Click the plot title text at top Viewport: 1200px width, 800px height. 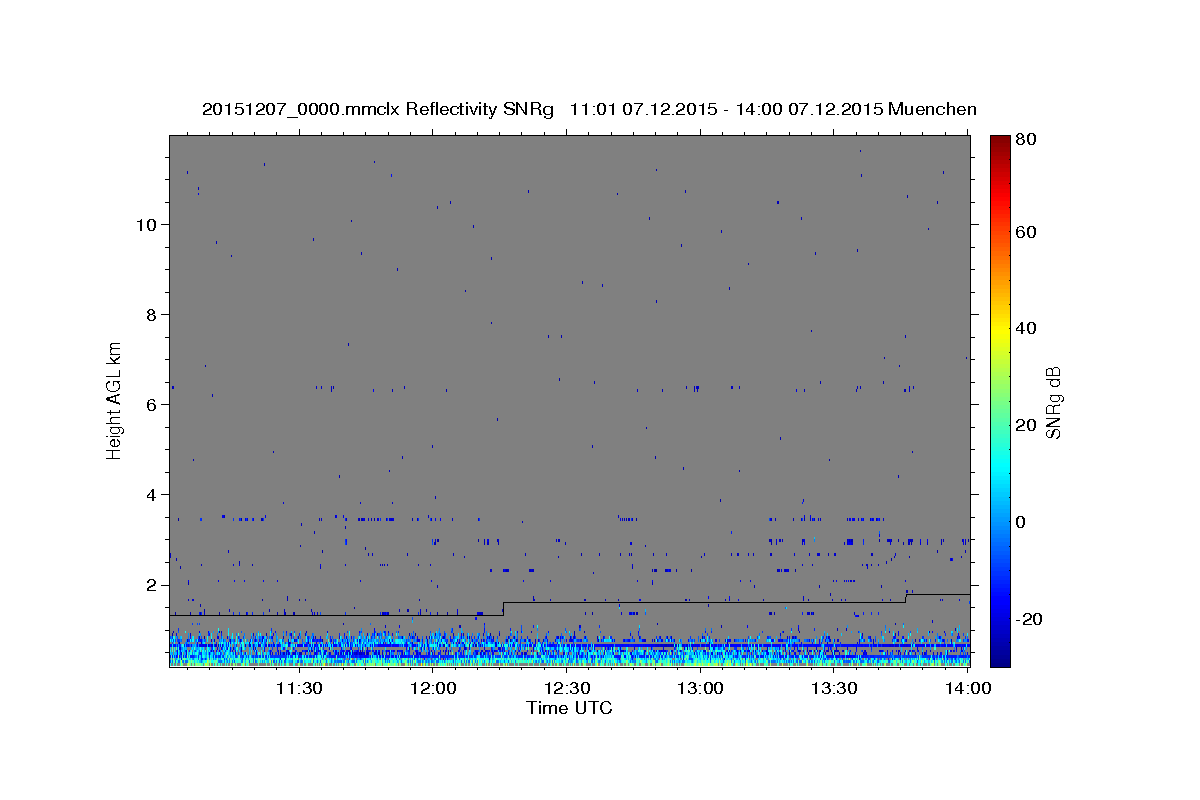[589, 109]
